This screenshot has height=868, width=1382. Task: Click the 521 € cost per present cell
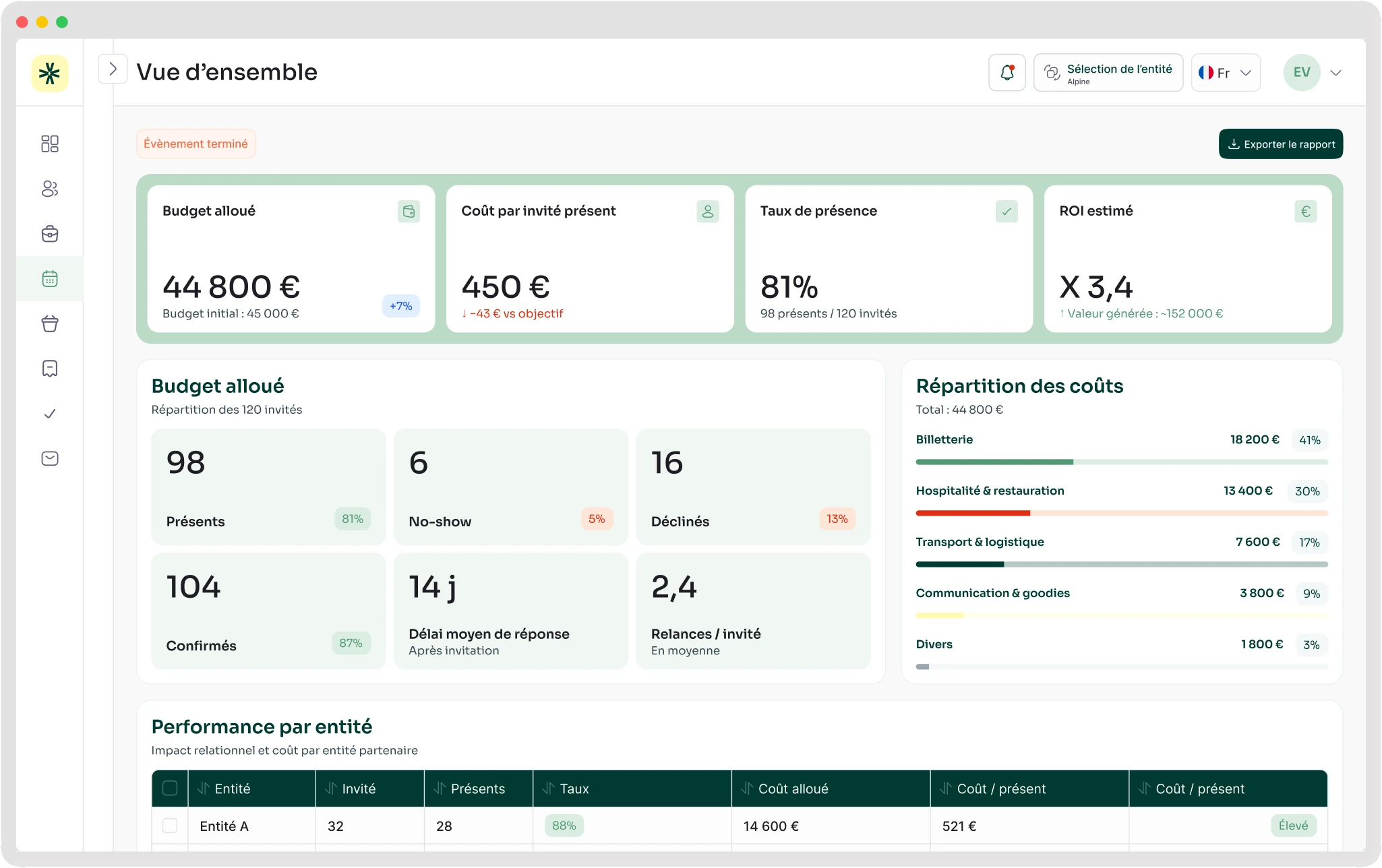click(959, 826)
